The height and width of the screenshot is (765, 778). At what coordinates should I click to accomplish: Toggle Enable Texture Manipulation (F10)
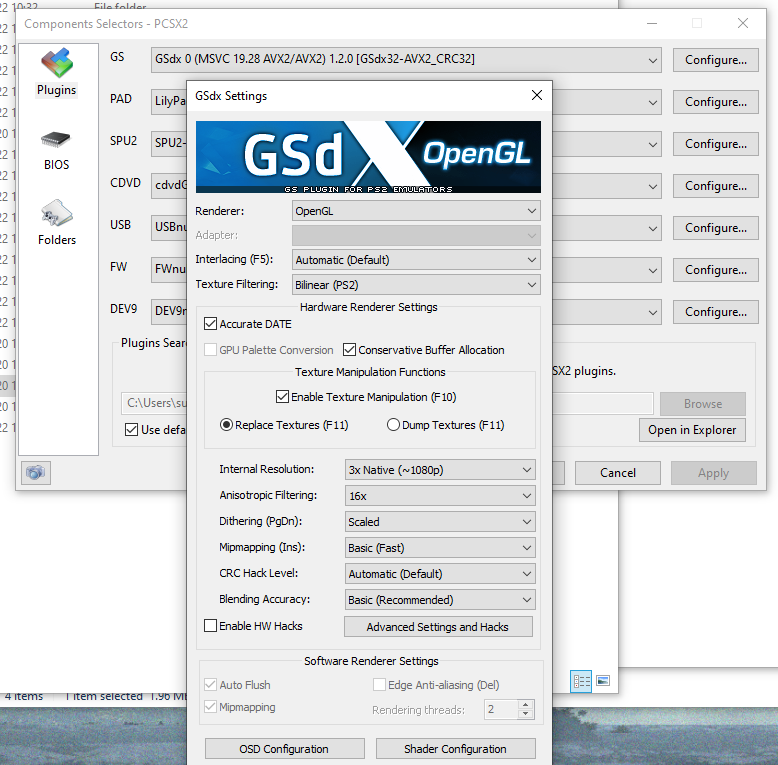tap(282, 397)
